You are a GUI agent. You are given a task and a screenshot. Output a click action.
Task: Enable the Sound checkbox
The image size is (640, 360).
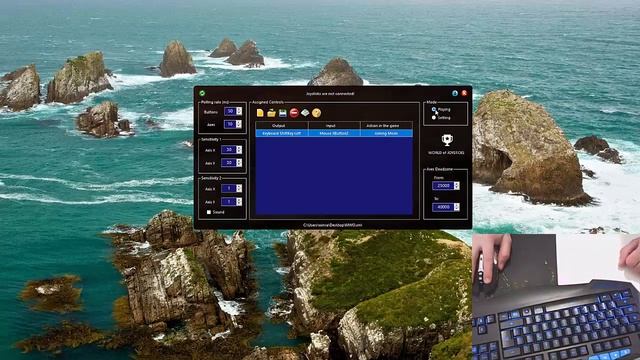pos(209,212)
